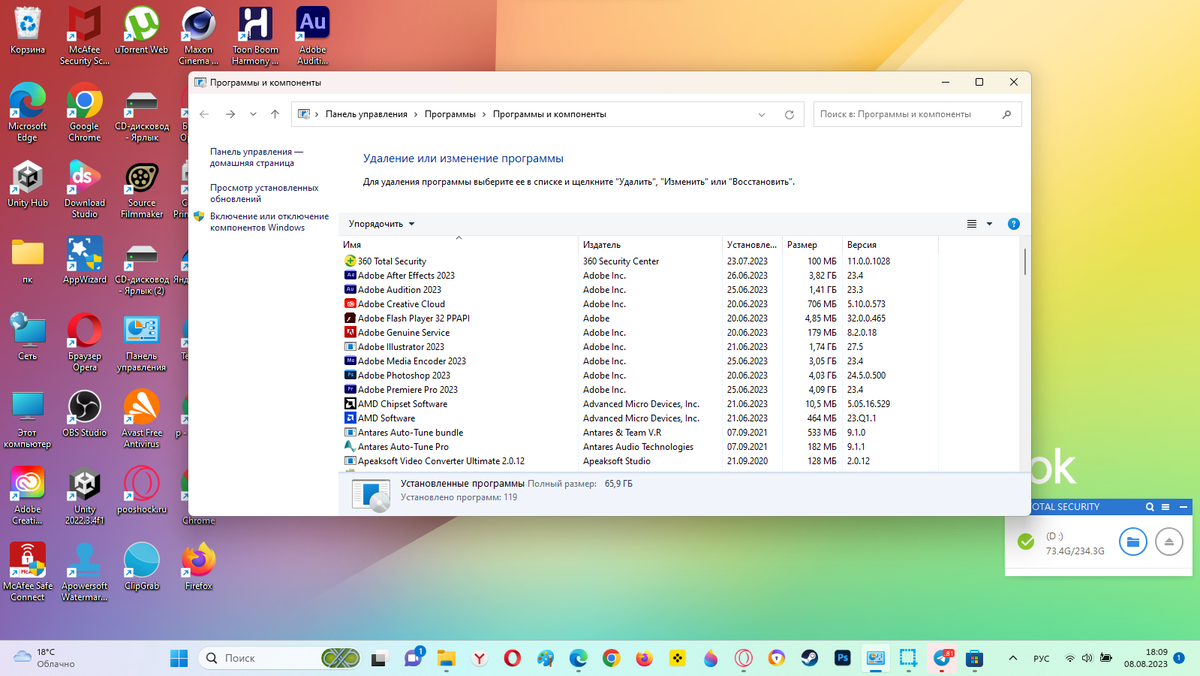Open the Упорядочить dropdown

(381, 224)
